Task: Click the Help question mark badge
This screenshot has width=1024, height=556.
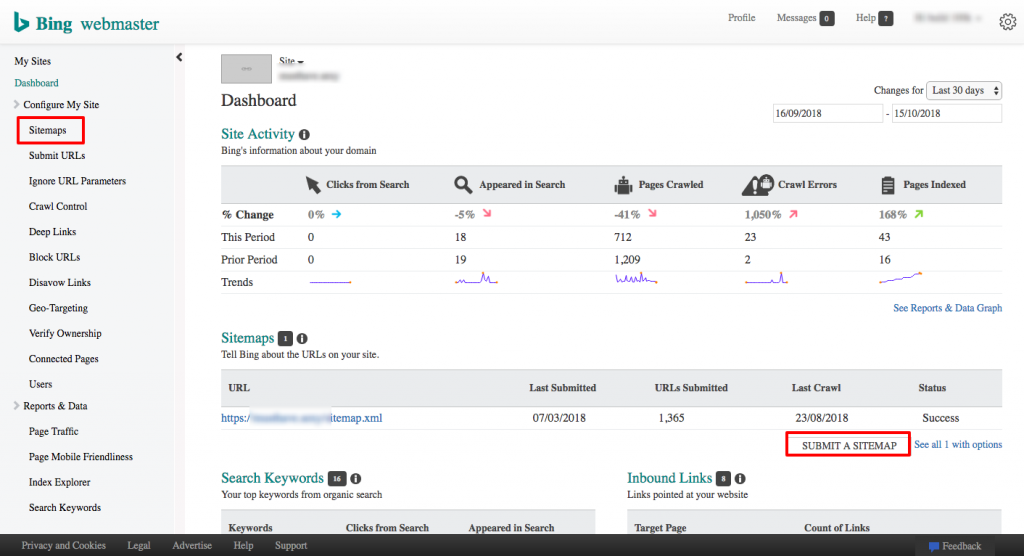Action: pyautogui.click(x=885, y=19)
